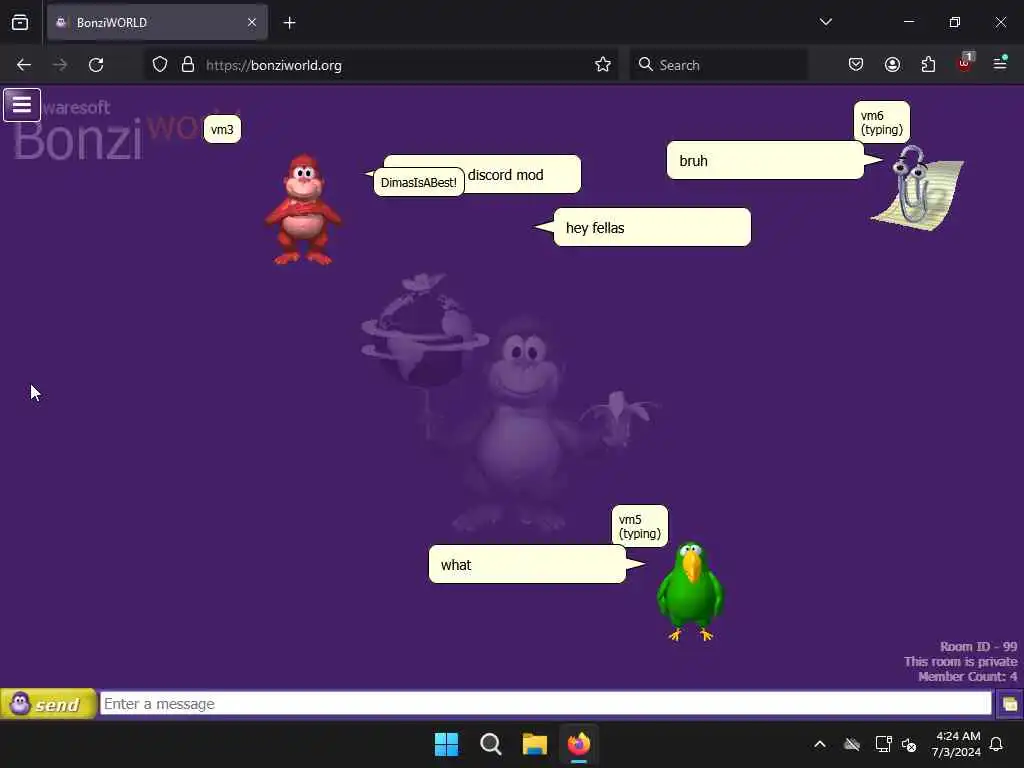Open the Extensions puzzle icon

click(928, 65)
